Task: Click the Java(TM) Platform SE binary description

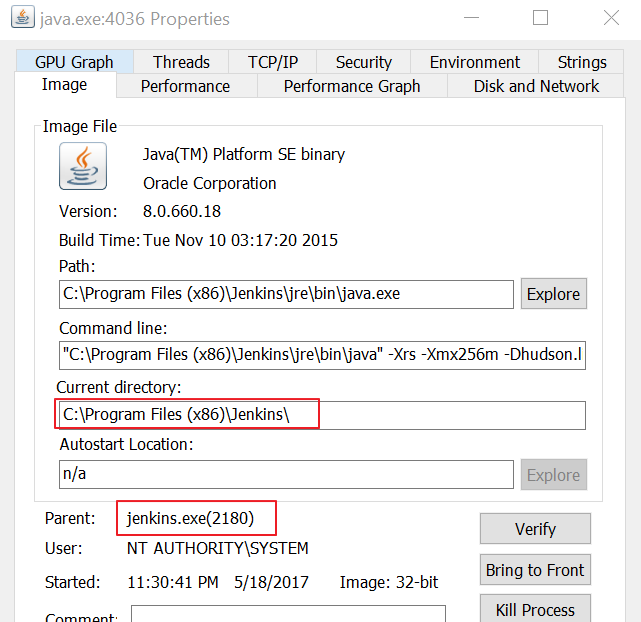Action: (x=244, y=154)
